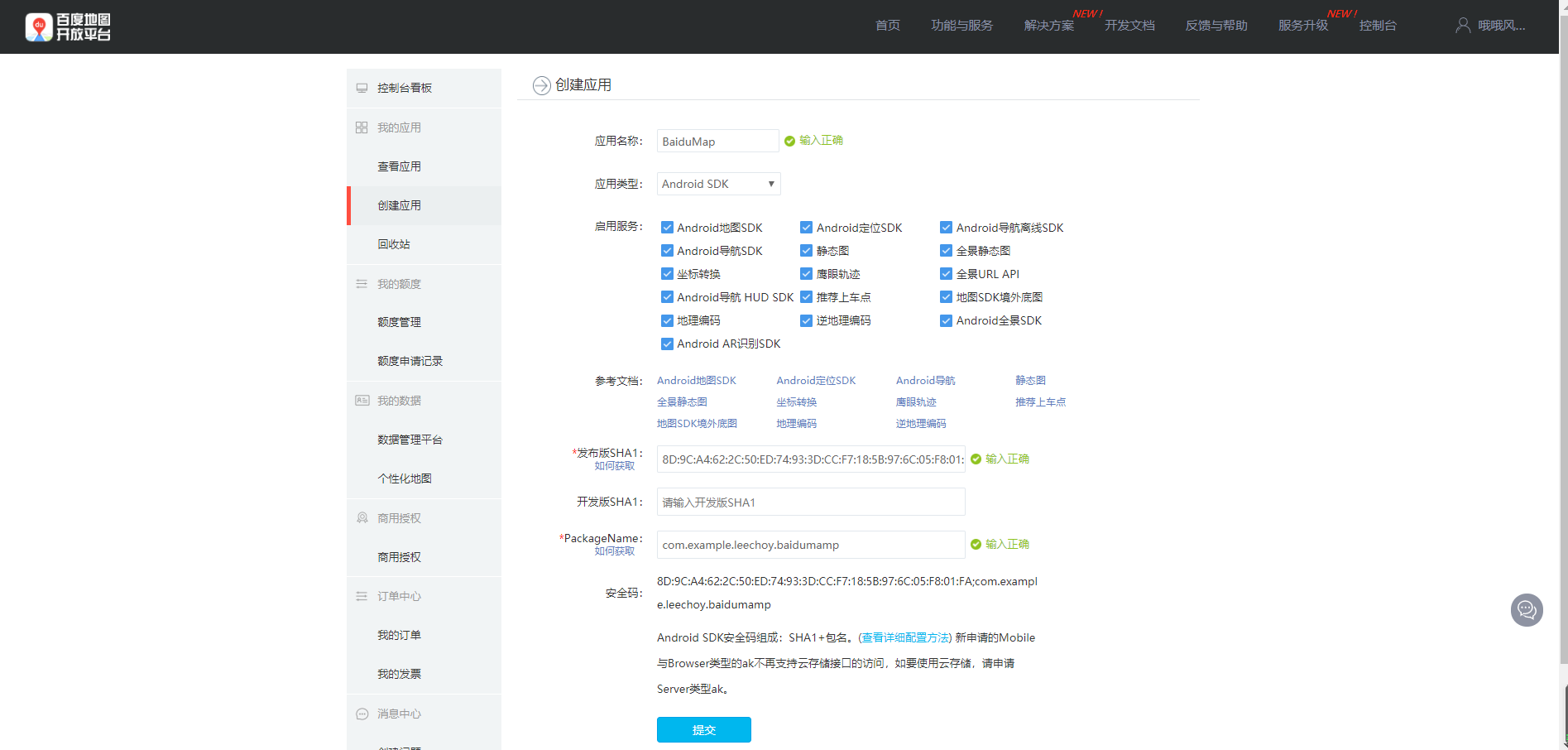Open 开发文档 navigation menu
The width and height of the screenshot is (1568, 750).
point(1129,26)
